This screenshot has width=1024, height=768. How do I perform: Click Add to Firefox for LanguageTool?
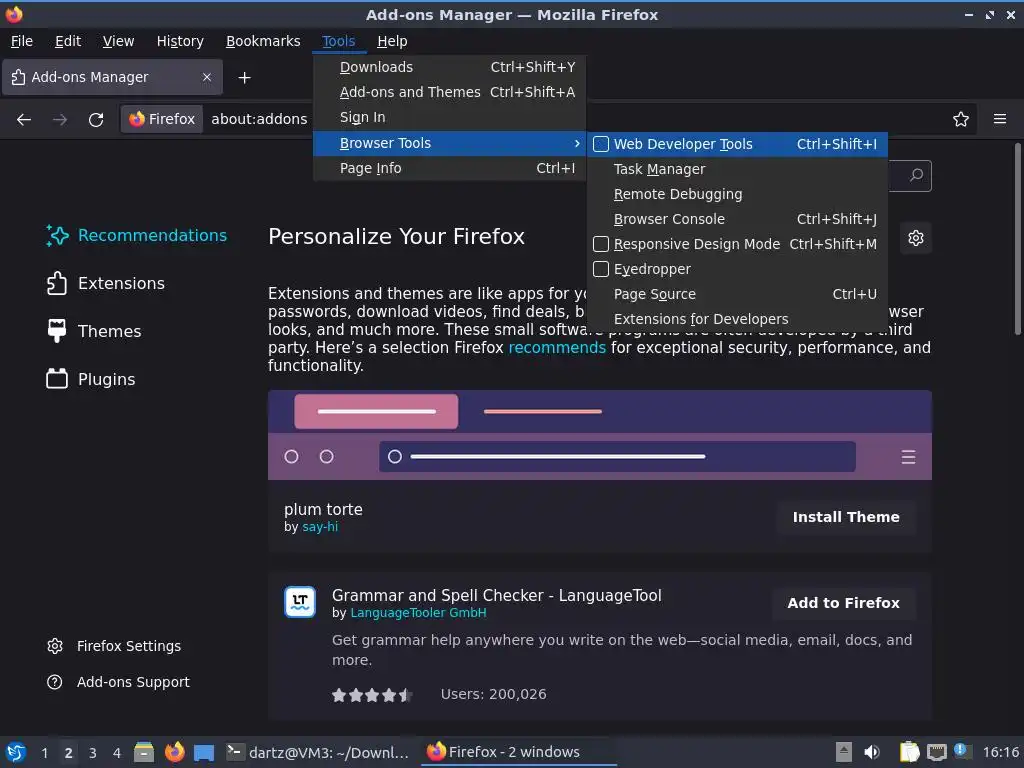[843, 603]
